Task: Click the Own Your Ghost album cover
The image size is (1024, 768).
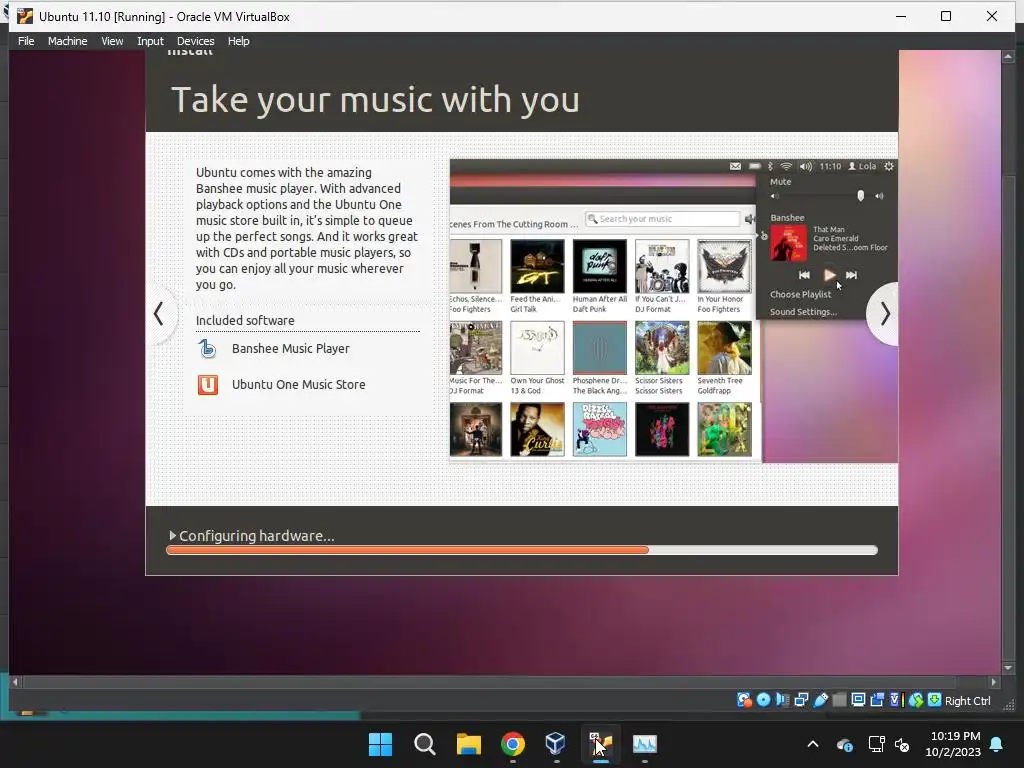Action: coord(537,347)
